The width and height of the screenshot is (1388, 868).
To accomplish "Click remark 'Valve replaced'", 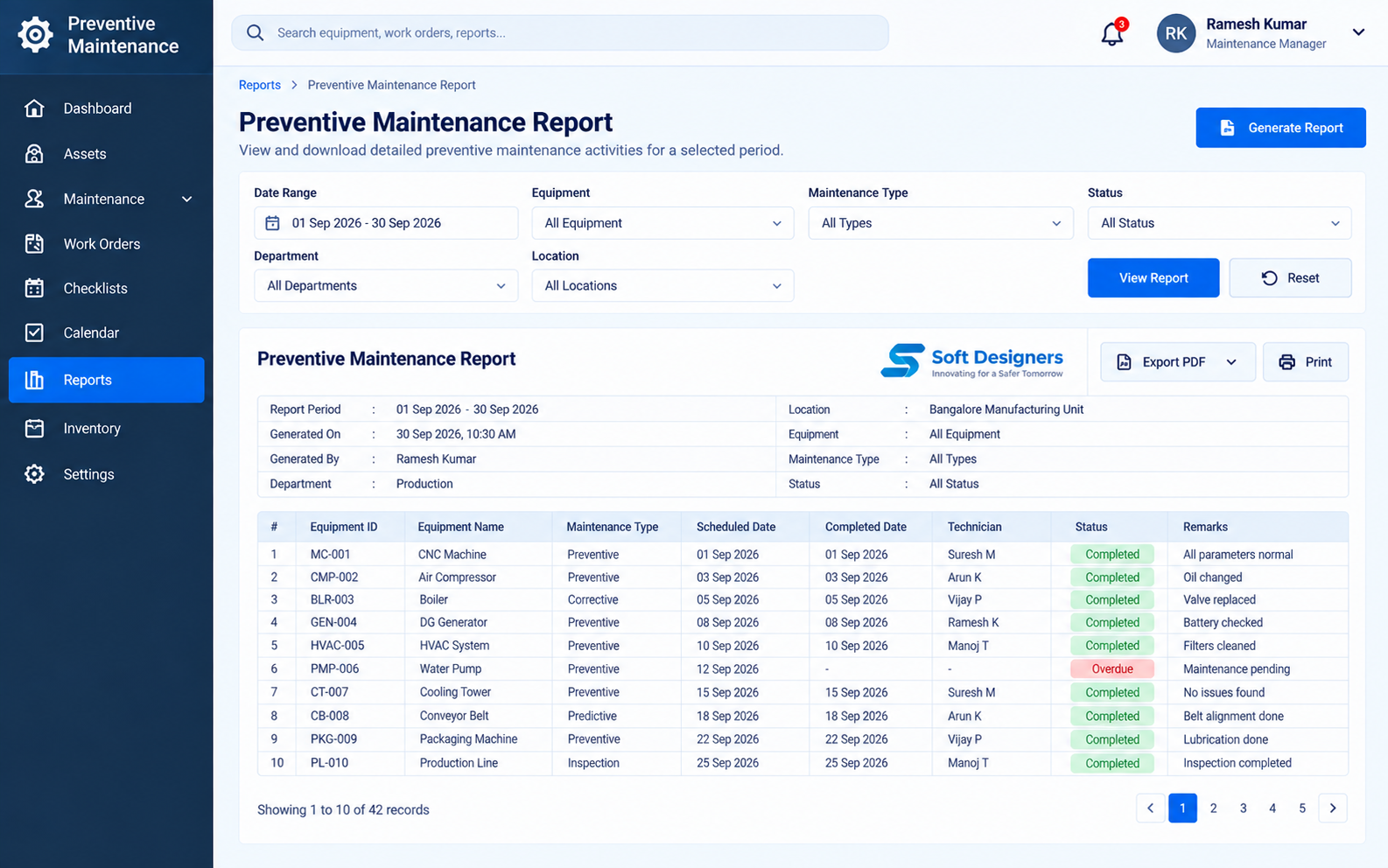I will 1219,600.
